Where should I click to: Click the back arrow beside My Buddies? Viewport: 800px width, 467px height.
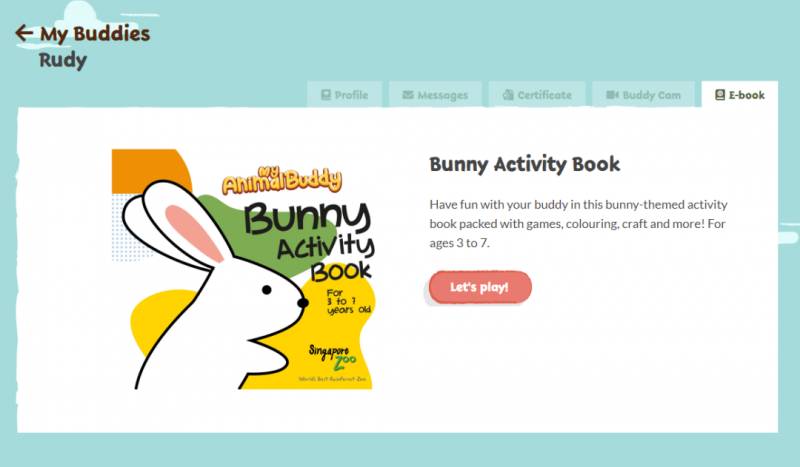click(x=23, y=33)
